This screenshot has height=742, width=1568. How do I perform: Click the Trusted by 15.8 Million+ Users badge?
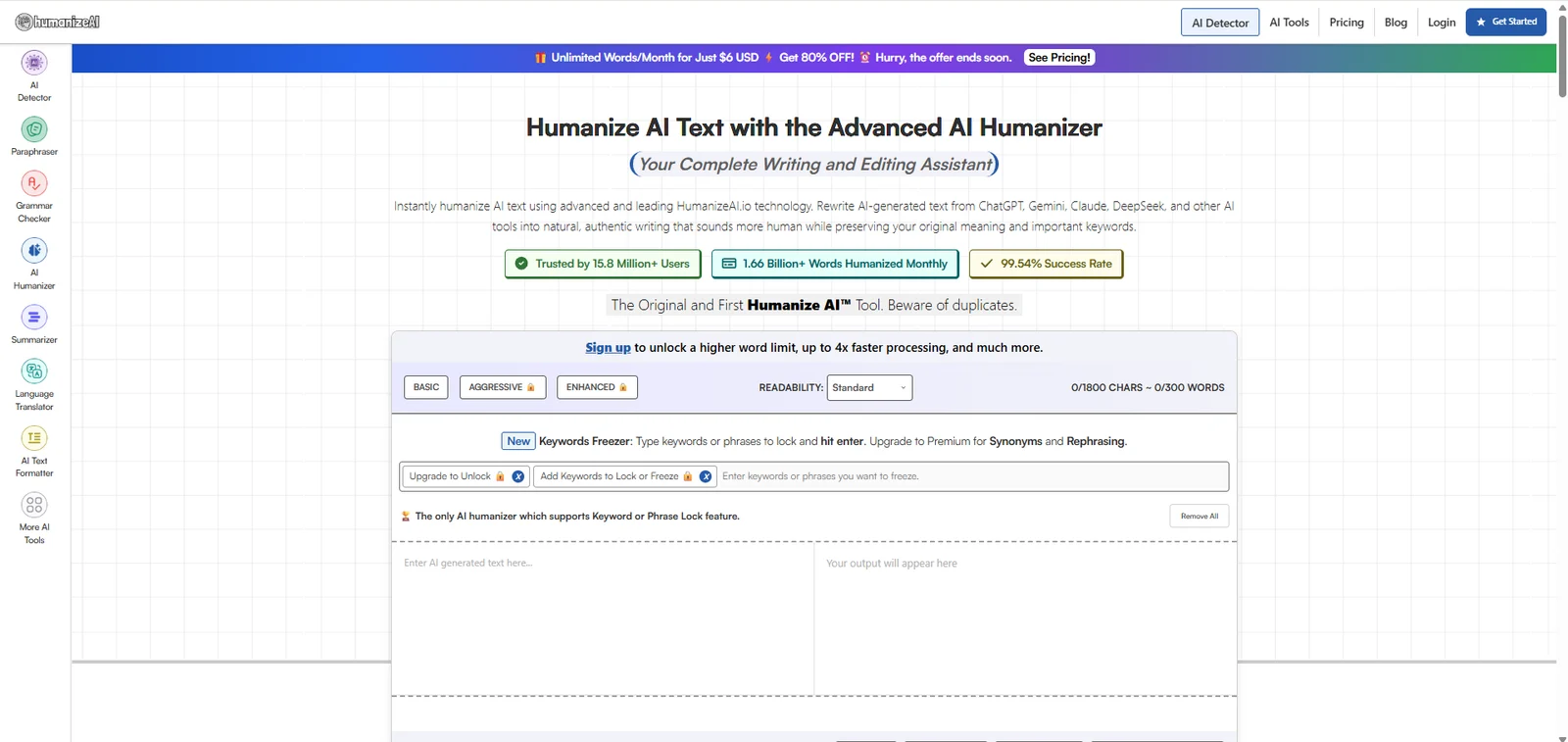[x=603, y=264]
